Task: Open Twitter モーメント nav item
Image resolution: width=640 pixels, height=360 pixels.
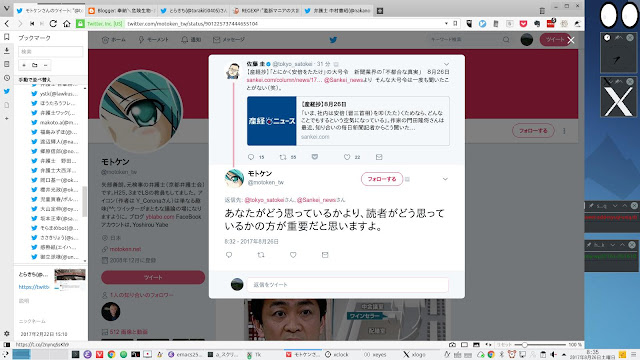Action: click(x=153, y=40)
